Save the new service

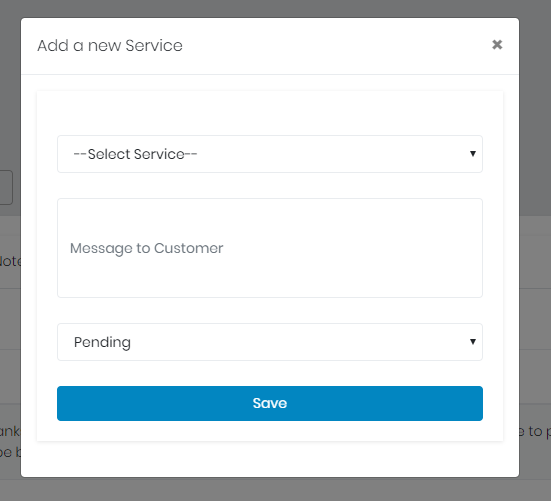[x=270, y=403]
